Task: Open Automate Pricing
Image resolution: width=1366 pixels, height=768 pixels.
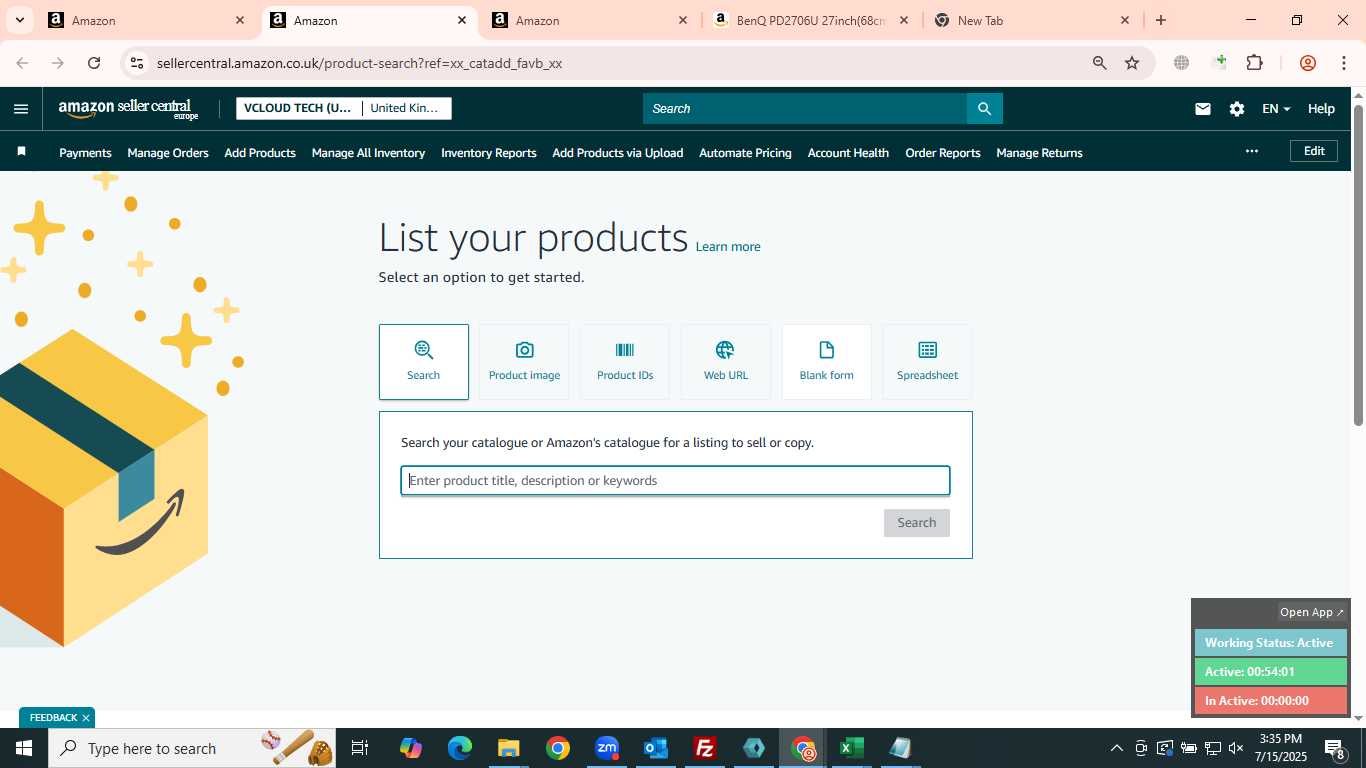Action: (x=745, y=153)
